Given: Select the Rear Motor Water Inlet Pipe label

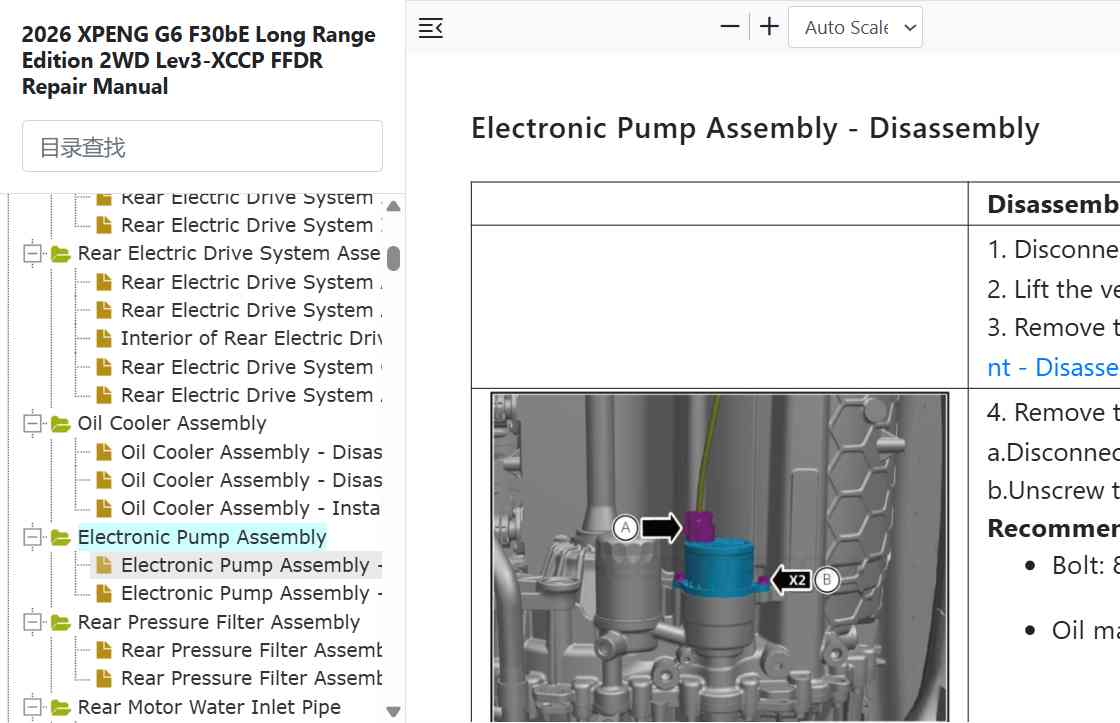Looking at the screenshot, I should (209, 707).
